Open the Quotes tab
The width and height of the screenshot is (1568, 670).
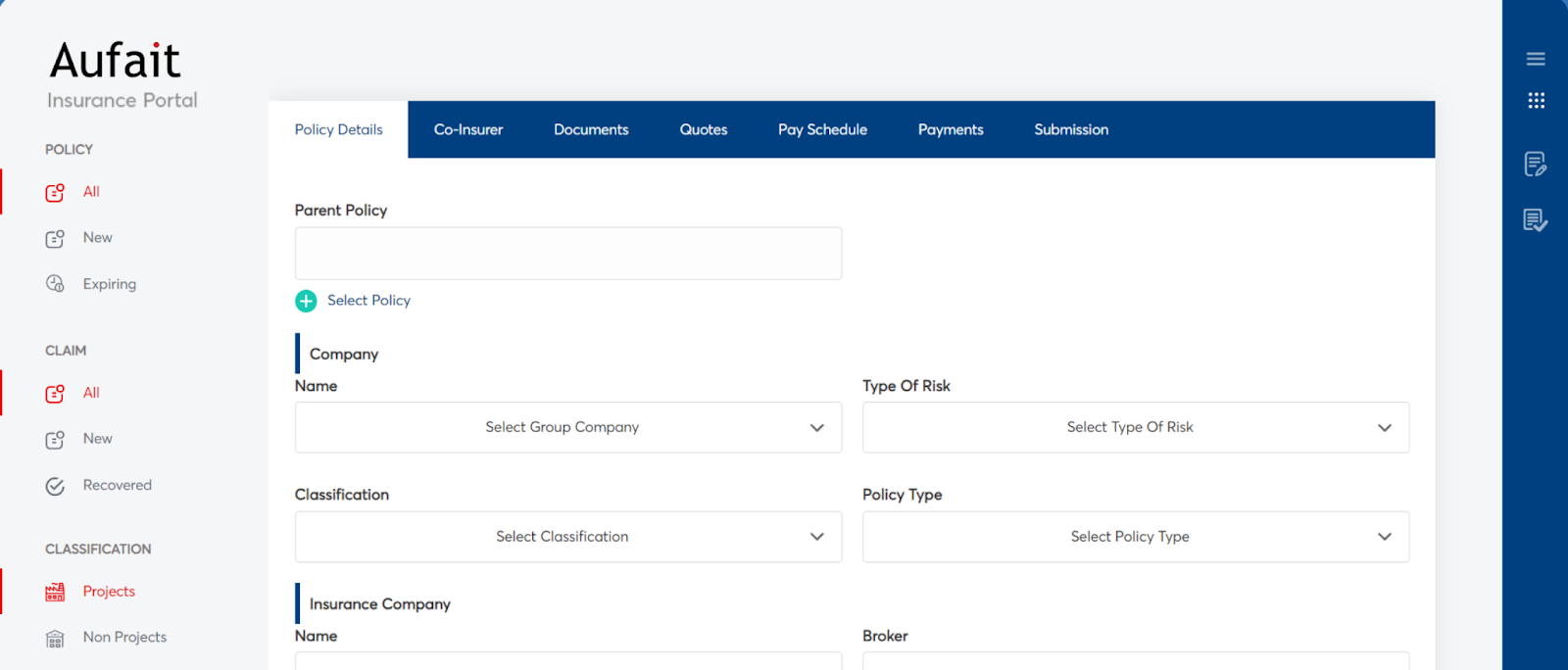click(704, 129)
